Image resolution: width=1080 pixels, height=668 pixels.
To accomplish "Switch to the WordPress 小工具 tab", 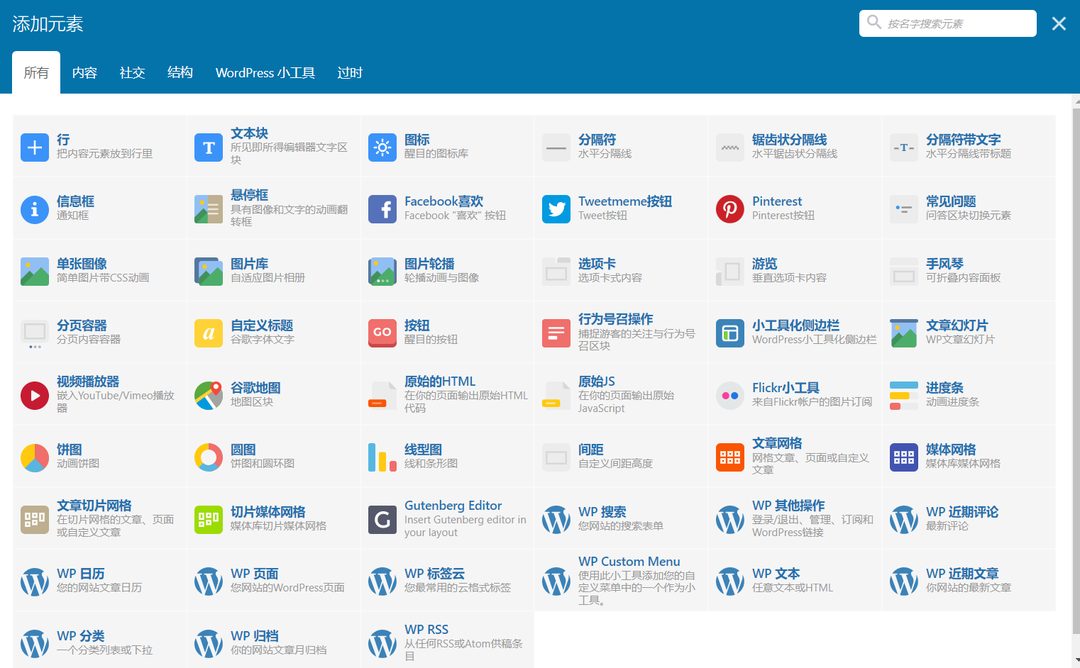I will pos(265,73).
